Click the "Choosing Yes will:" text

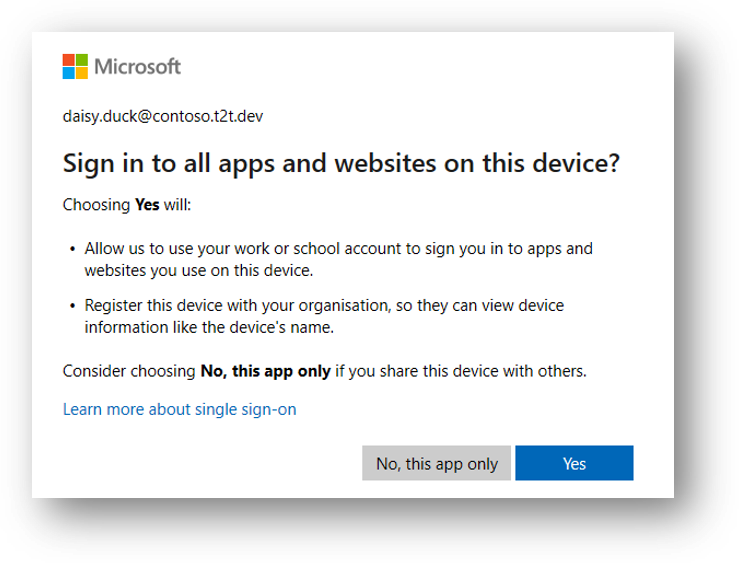(127, 205)
